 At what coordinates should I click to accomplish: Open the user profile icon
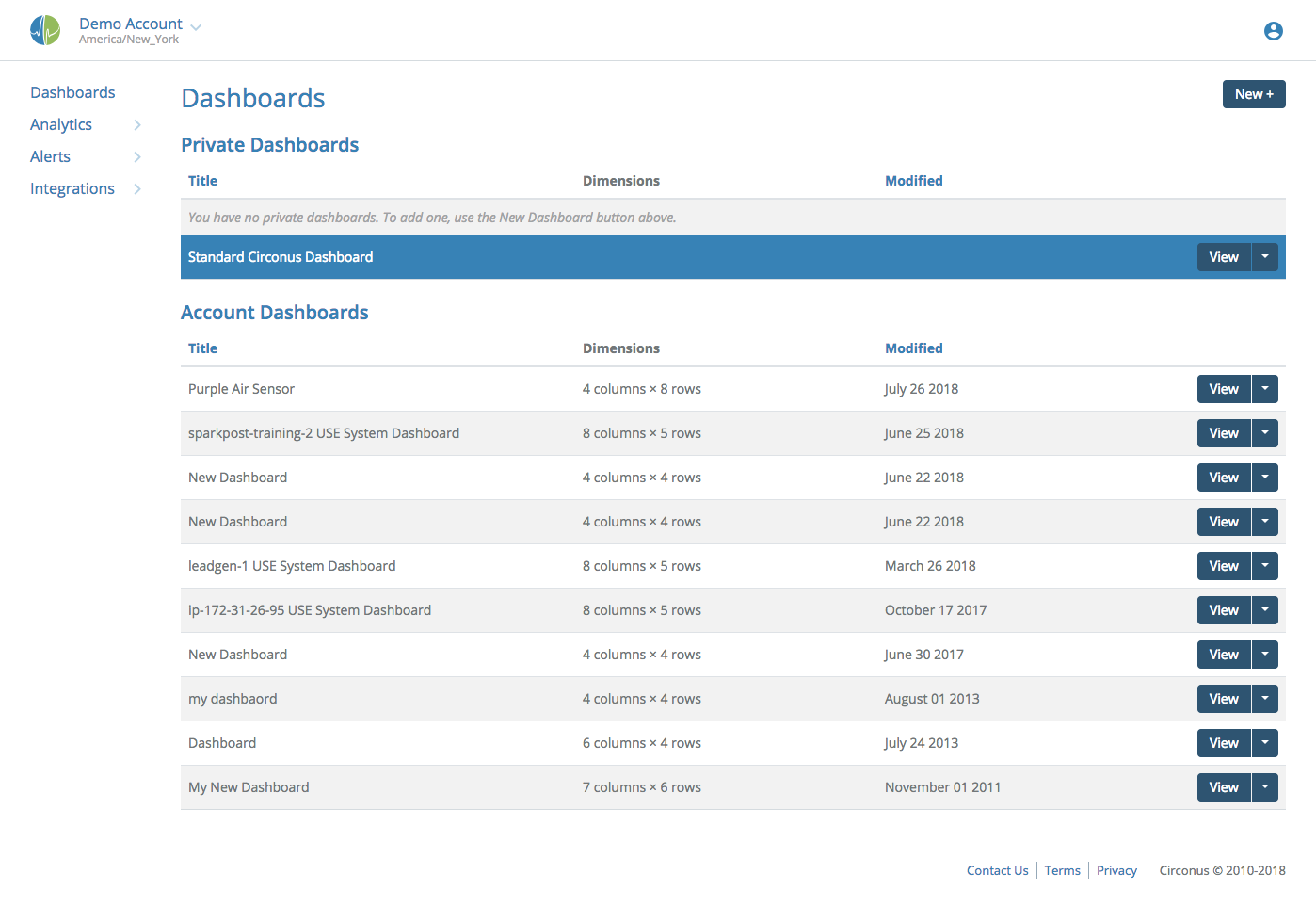pos(1273,30)
